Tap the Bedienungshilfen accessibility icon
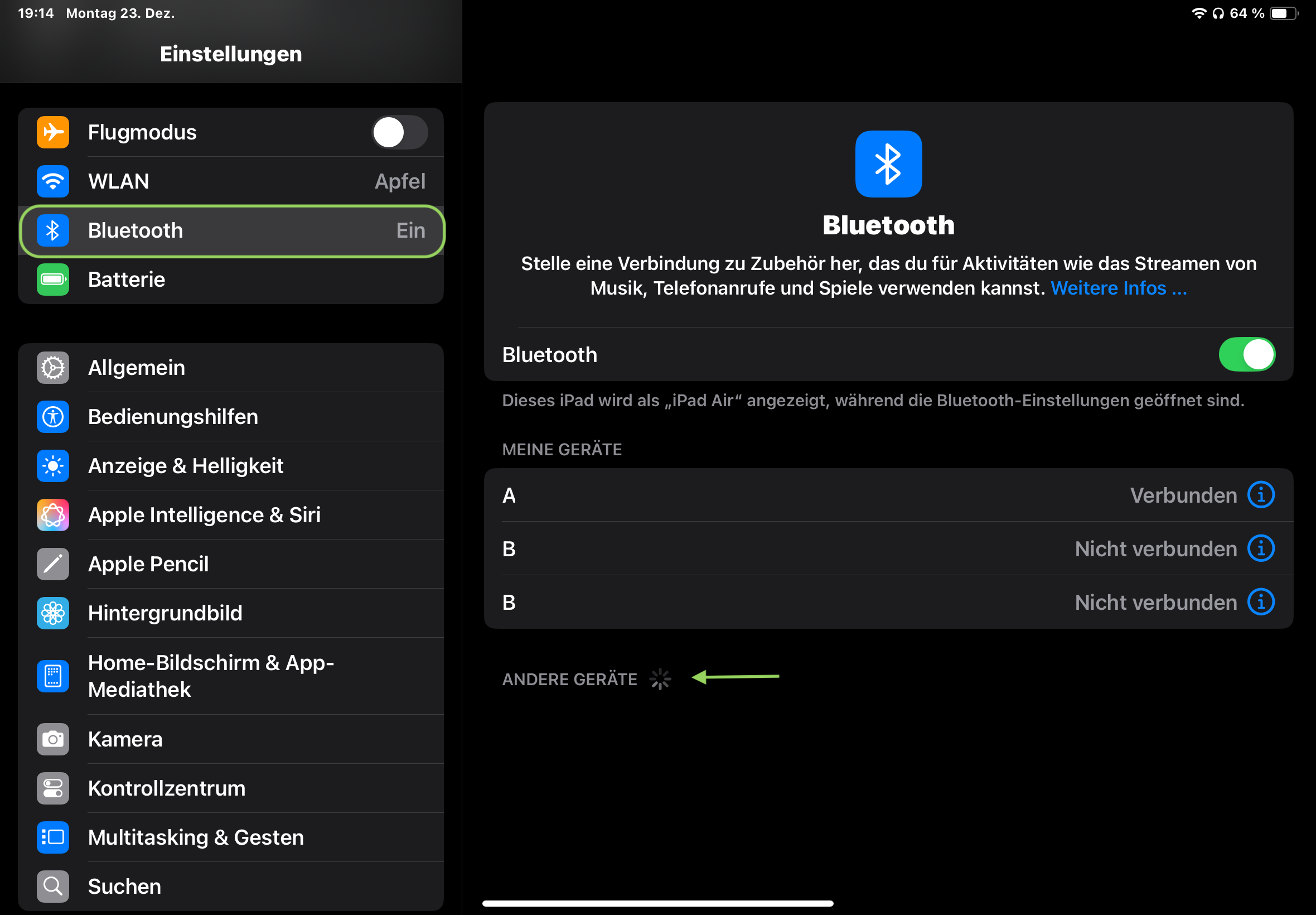 [x=53, y=417]
